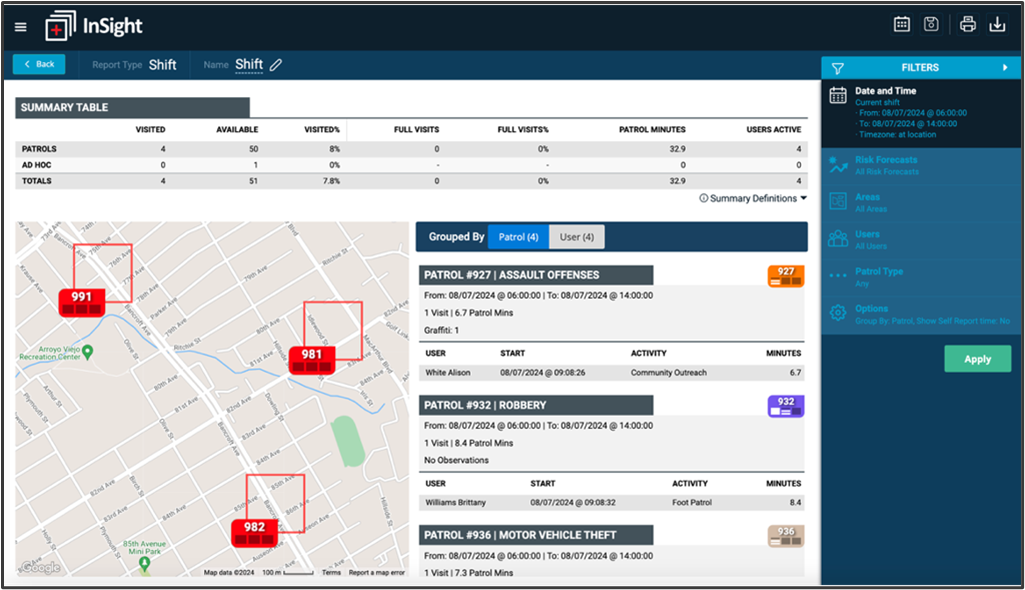The image size is (1025, 590).
Task: Open the calendar icon in the top toolbar
Action: tap(901, 24)
